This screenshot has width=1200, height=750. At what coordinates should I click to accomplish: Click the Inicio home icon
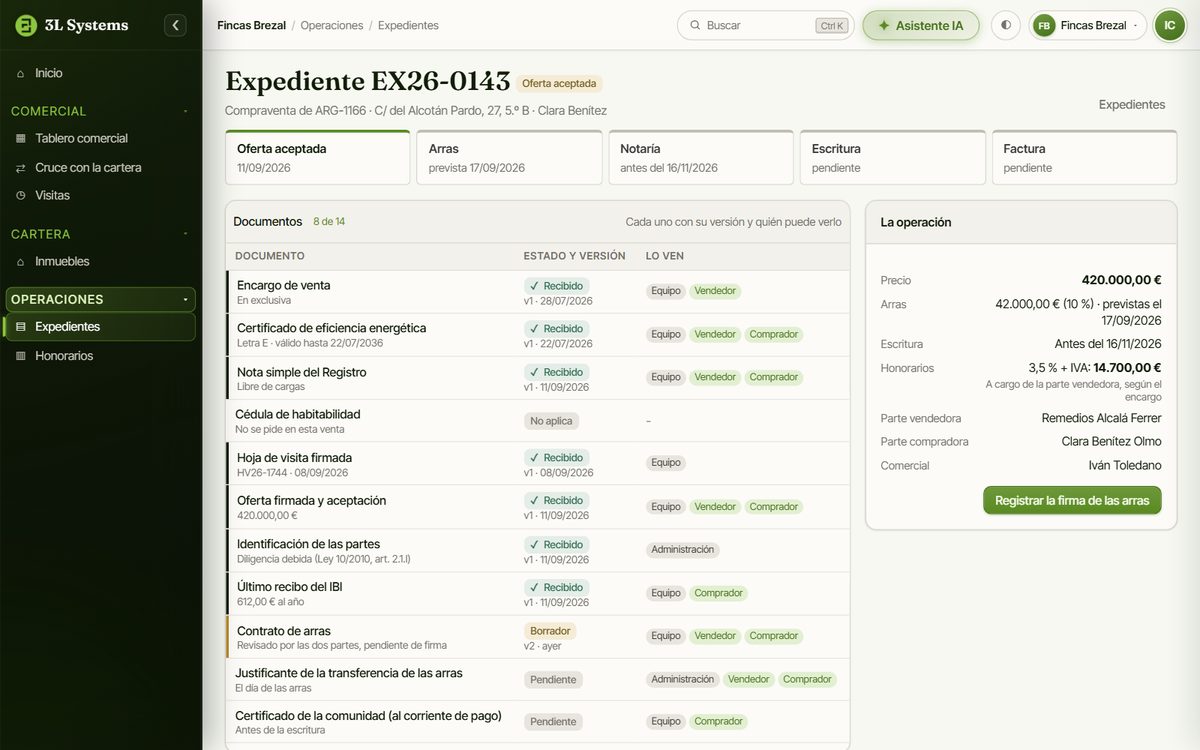tap(21, 73)
